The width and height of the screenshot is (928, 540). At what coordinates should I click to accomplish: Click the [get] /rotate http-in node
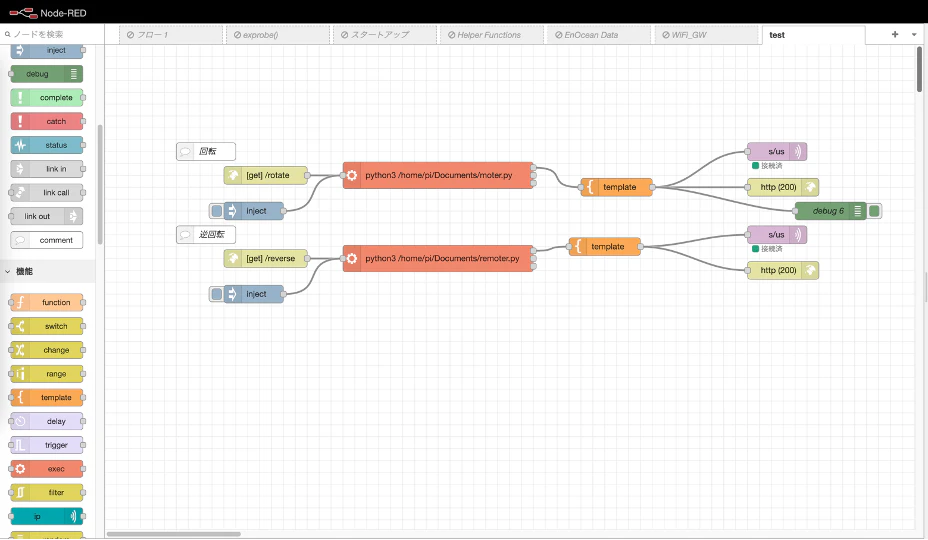(x=265, y=175)
